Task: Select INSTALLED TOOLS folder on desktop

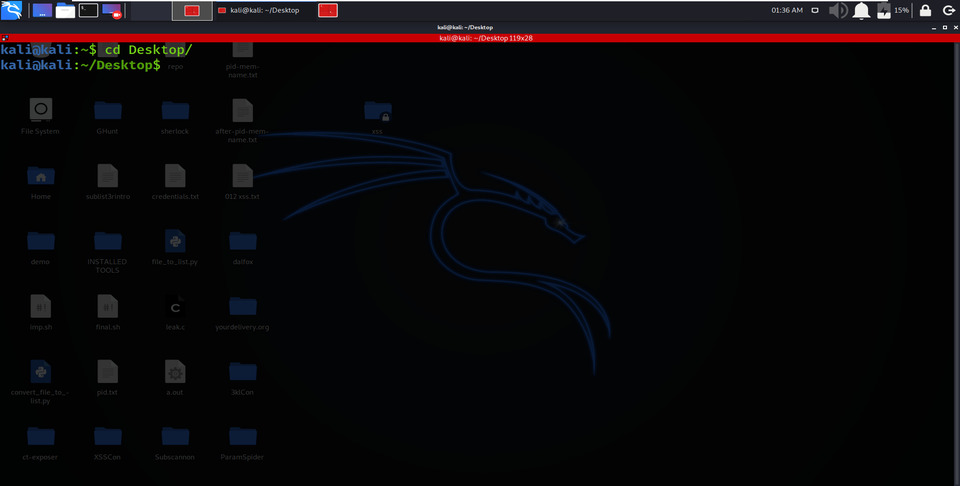Action: tap(108, 252)
